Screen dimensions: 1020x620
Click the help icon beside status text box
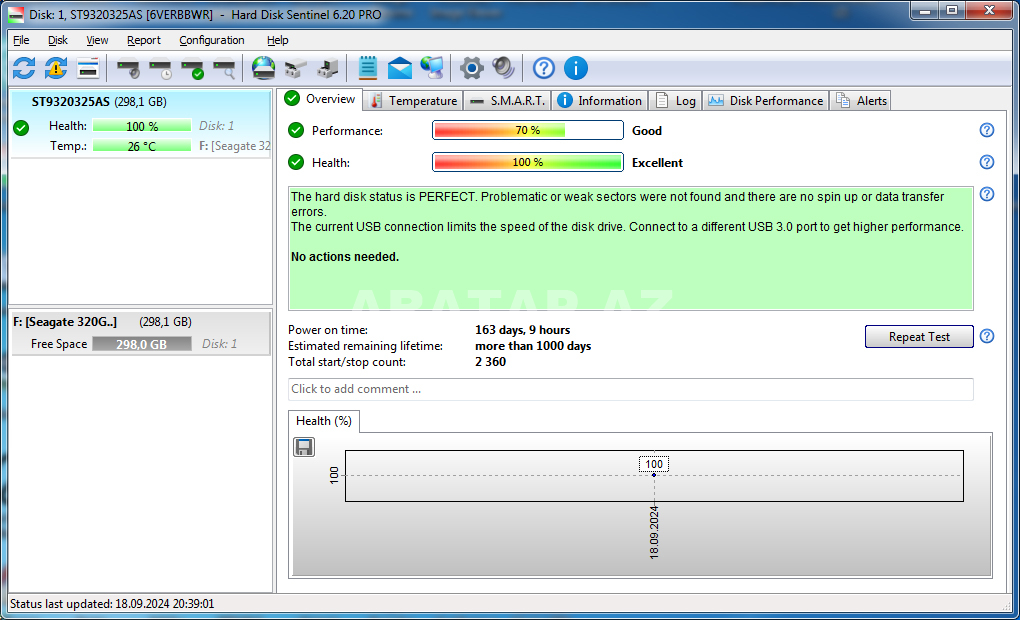point(987,194)
